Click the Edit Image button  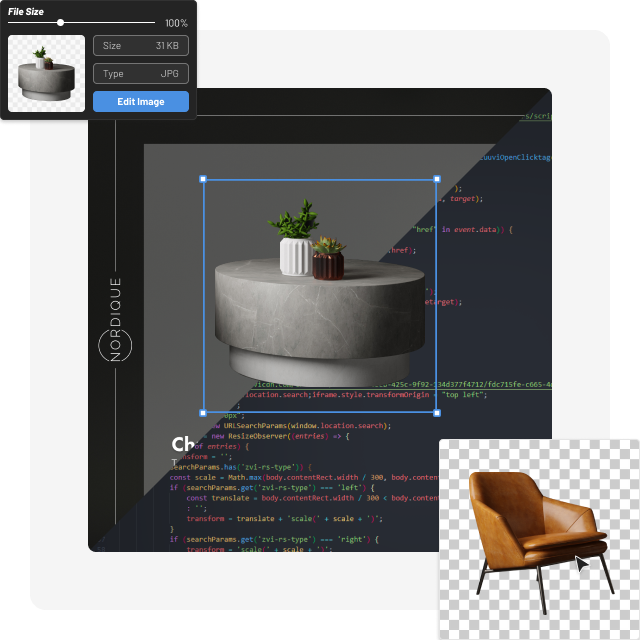[140, 101]
